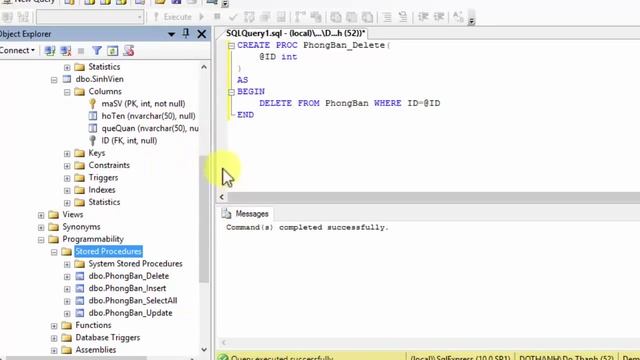
Task: Collapse the BEGIN code outline block
Action: click(x=231, y=92)
